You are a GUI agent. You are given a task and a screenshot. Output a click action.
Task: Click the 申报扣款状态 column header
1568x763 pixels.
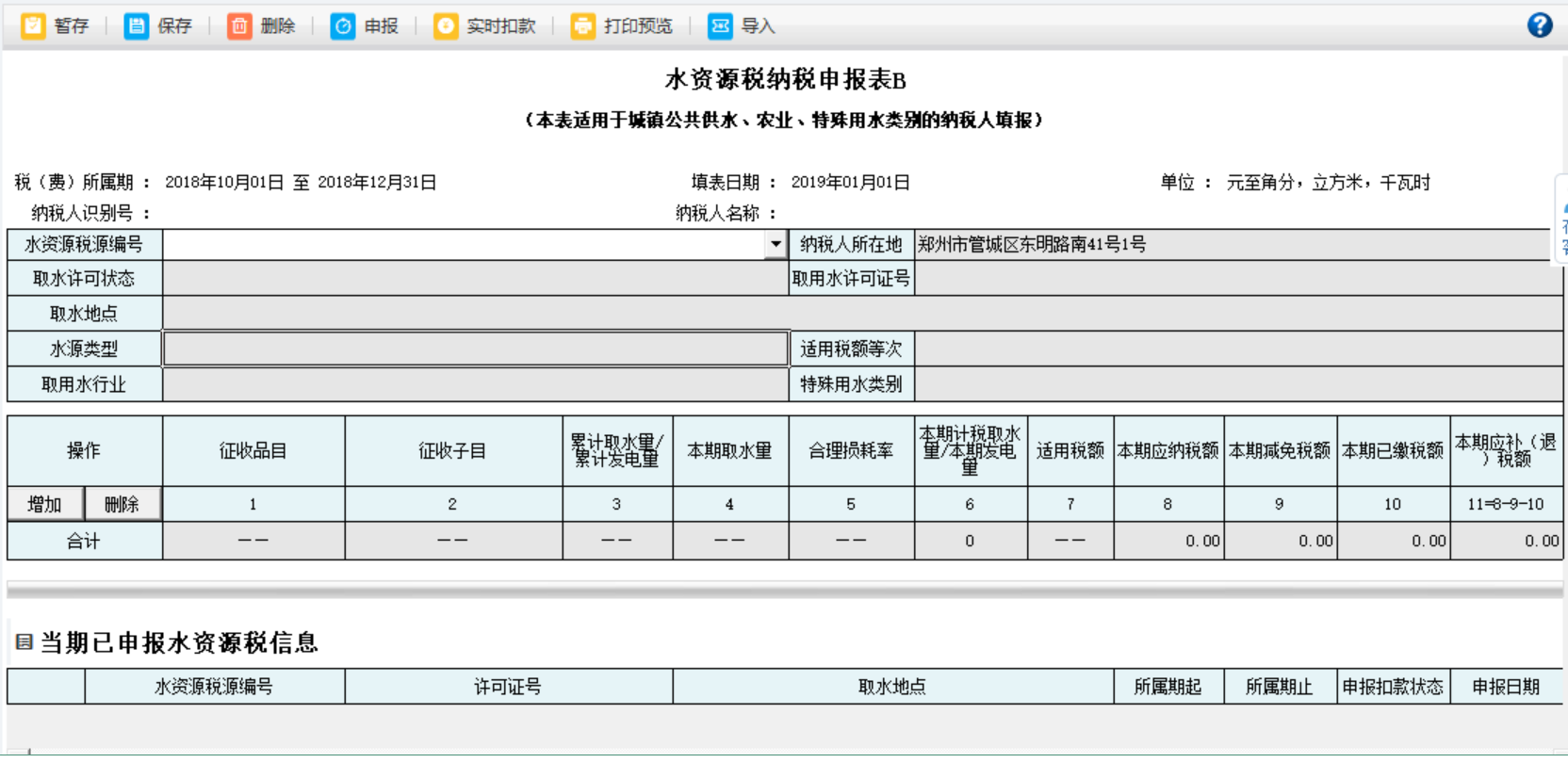point(1393,687)
